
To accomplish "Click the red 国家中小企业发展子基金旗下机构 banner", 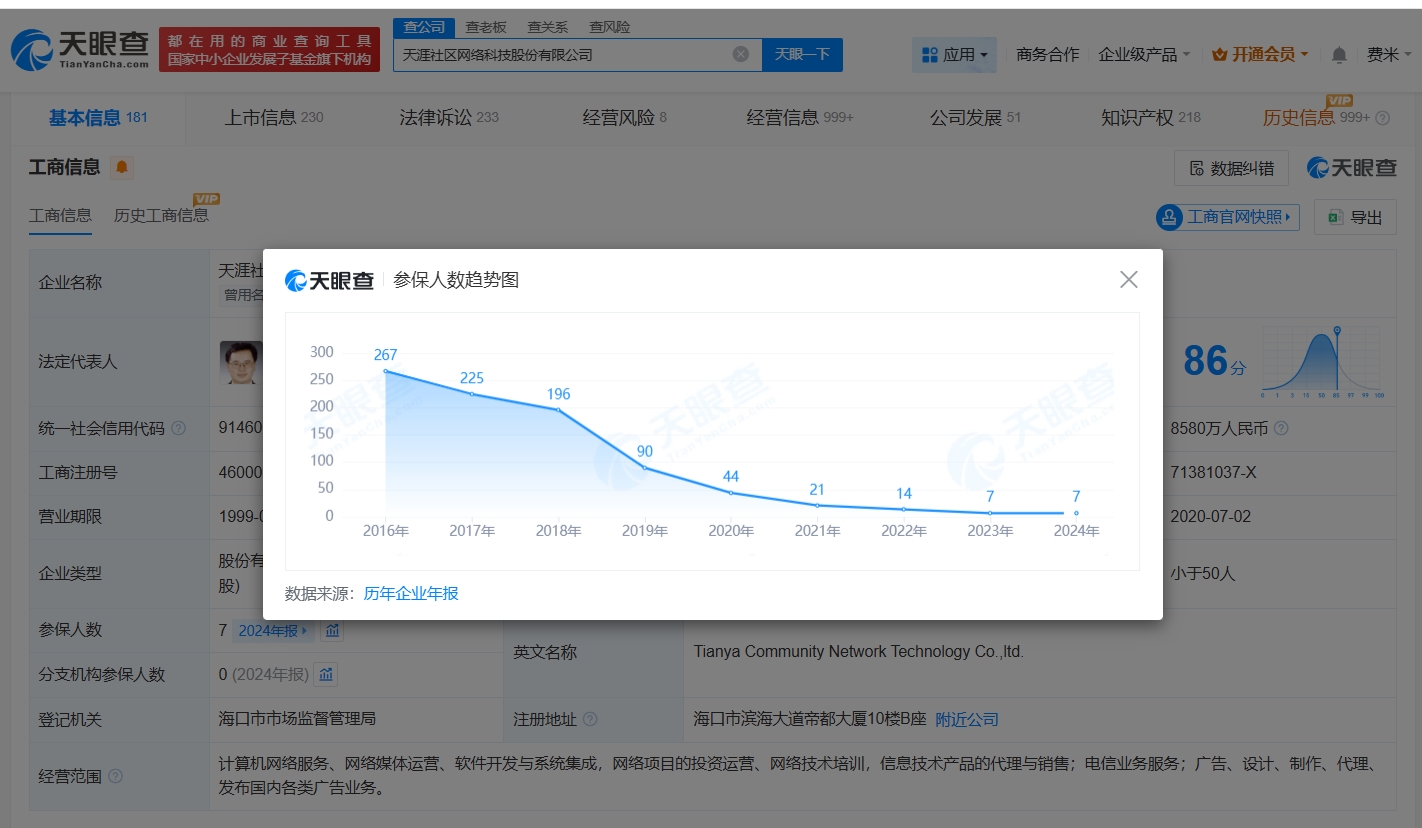I will [270, 50].
